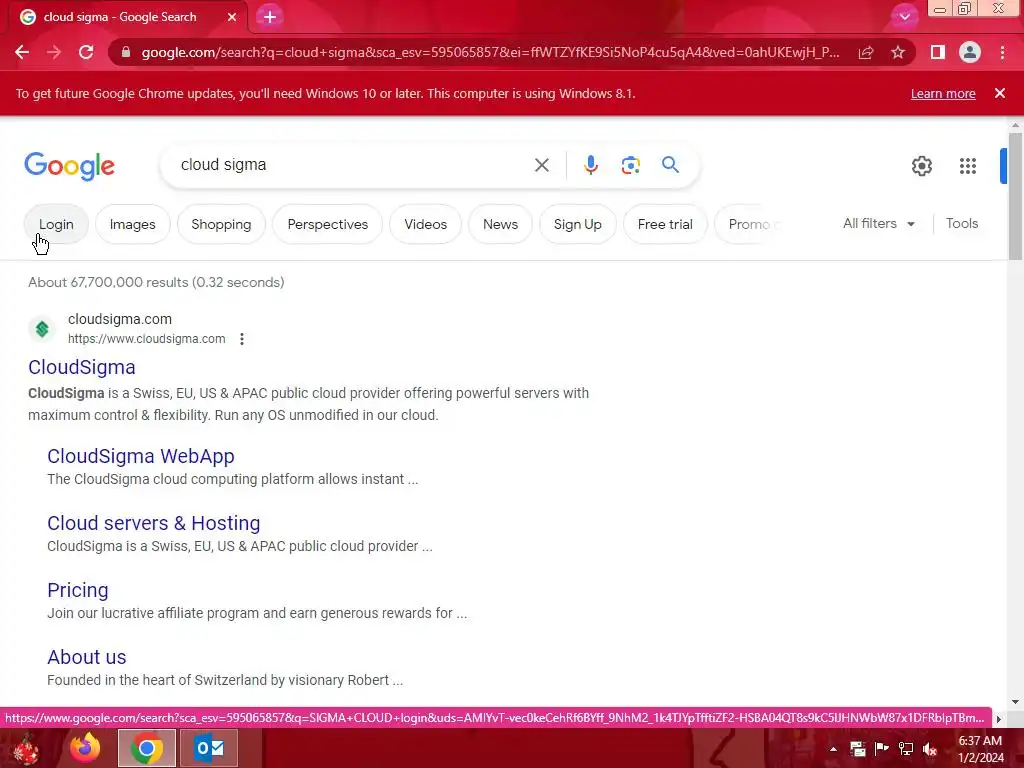Screen dimensions: 1024x768
Task: Launch Firefox from the taskbar
Action: tap(85, 748)
